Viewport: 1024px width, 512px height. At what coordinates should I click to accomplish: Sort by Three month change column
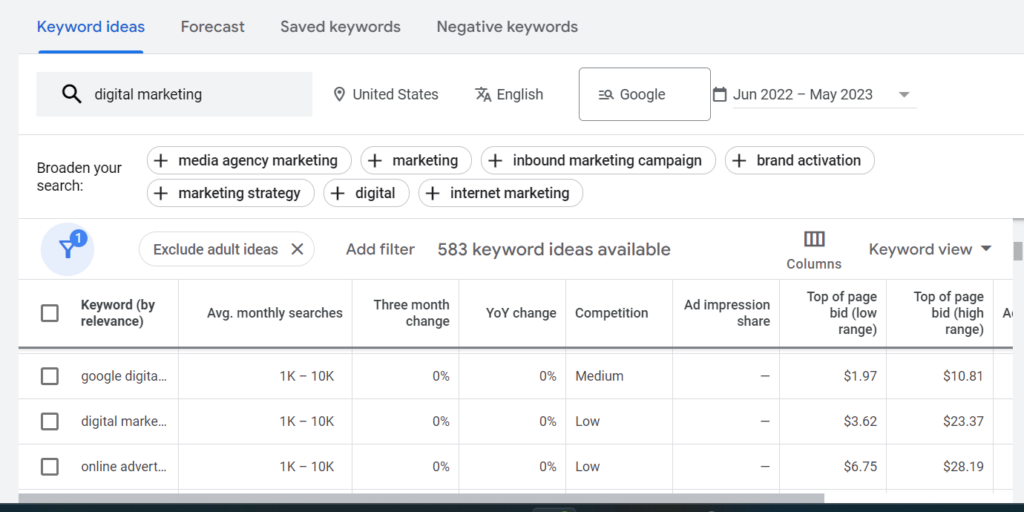(x=411, y=313)
